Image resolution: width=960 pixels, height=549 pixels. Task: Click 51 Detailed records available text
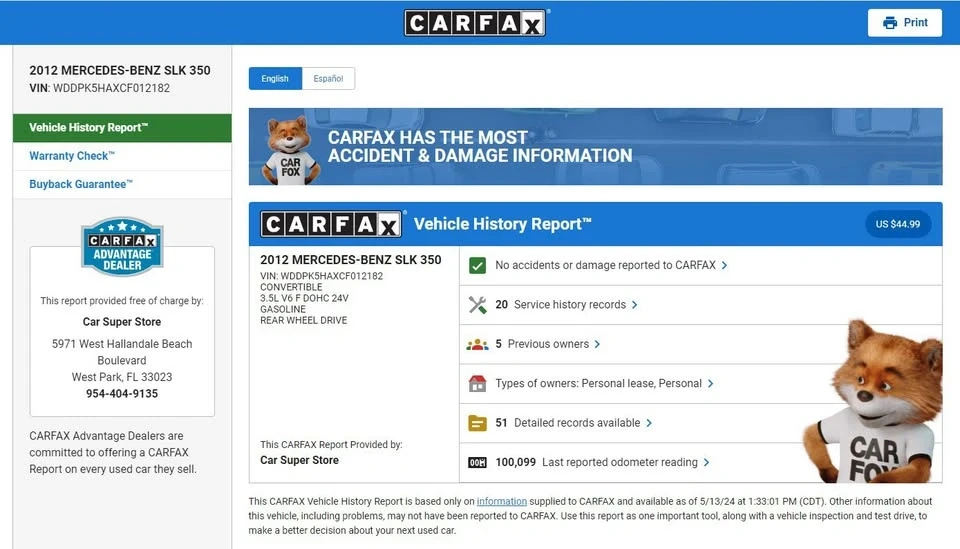tap(568, 423)
